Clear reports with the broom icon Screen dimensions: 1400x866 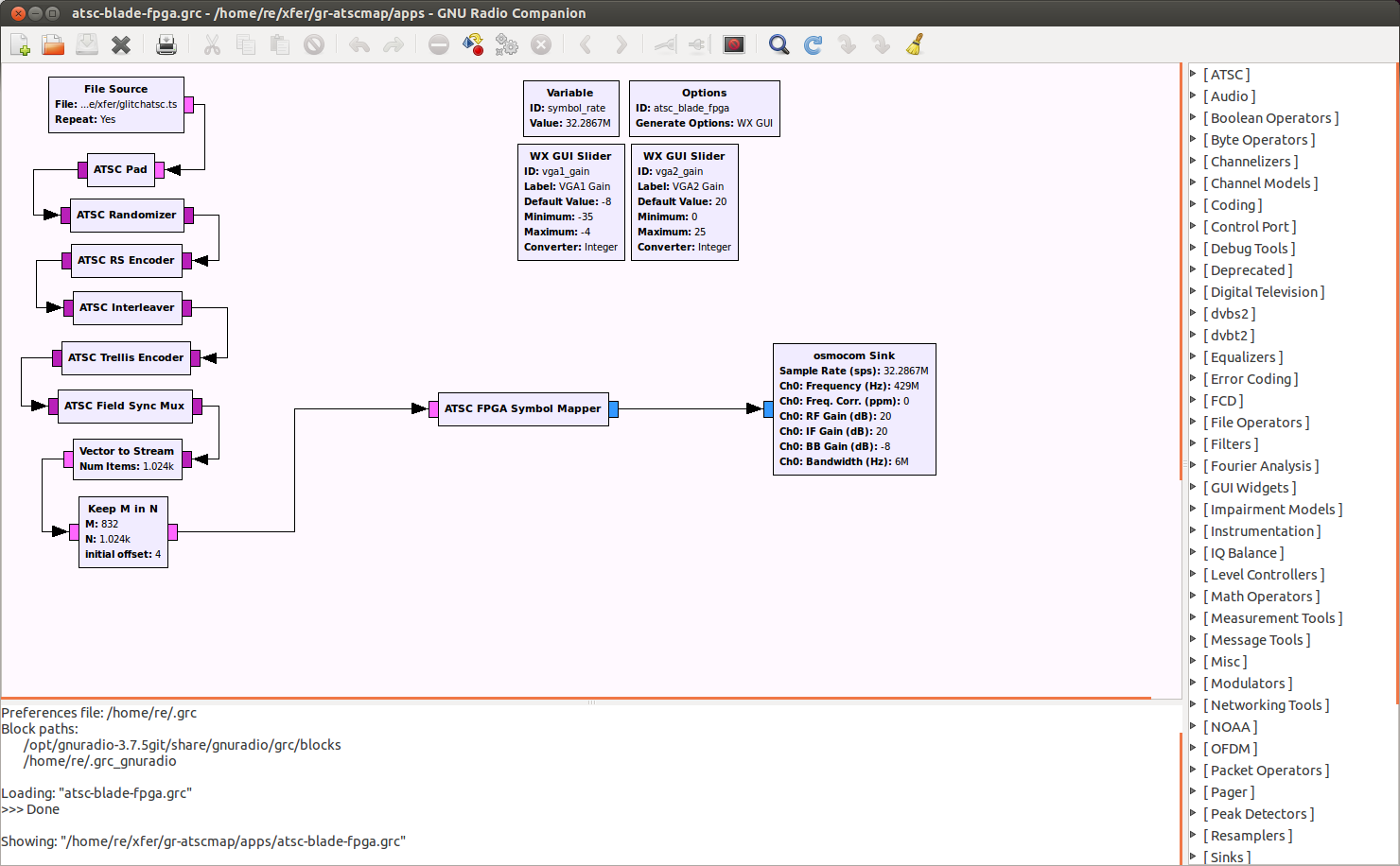[x=916, y=44]
